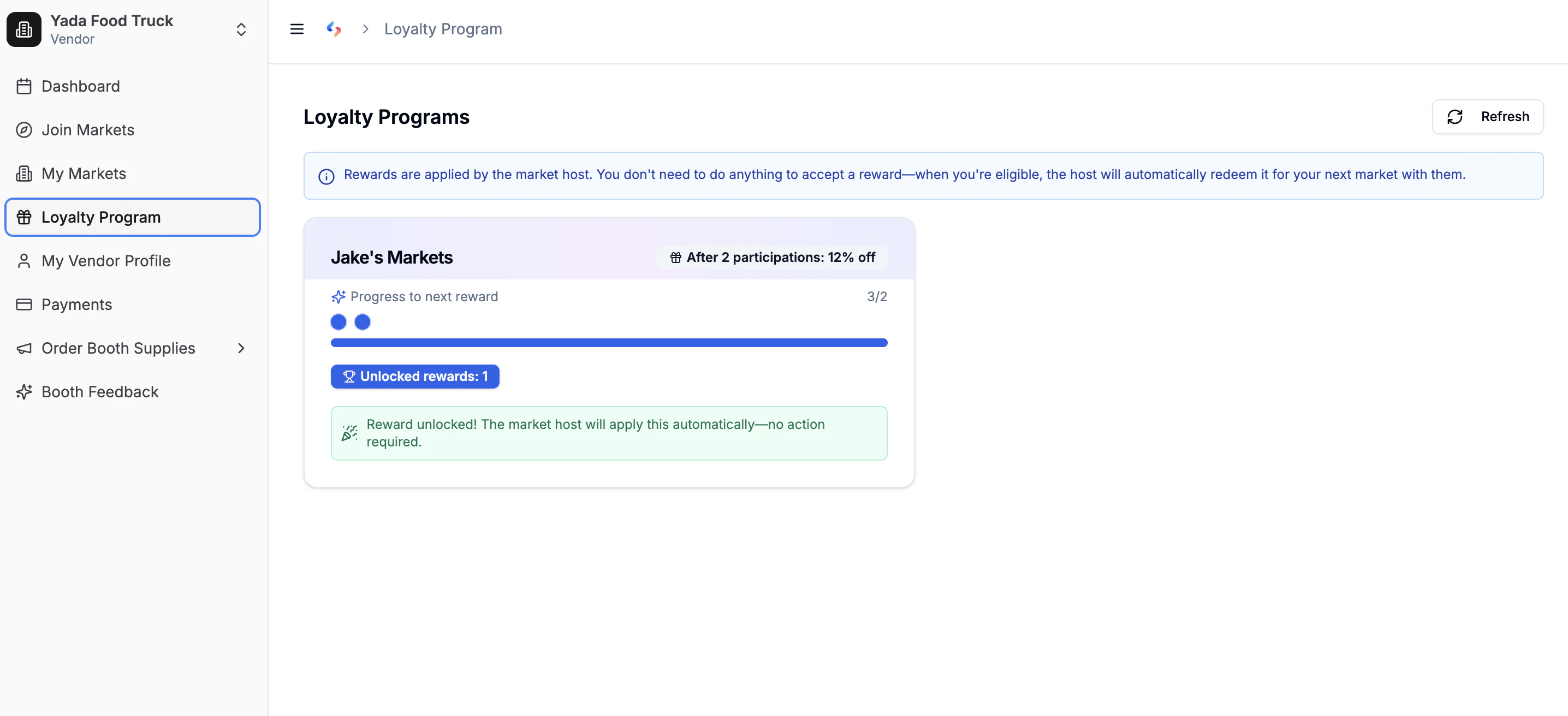The width and height of the screenshot is (1568, 716).
Task: Click the app logo in the breadcrumb
Action: tap(334, 28)
